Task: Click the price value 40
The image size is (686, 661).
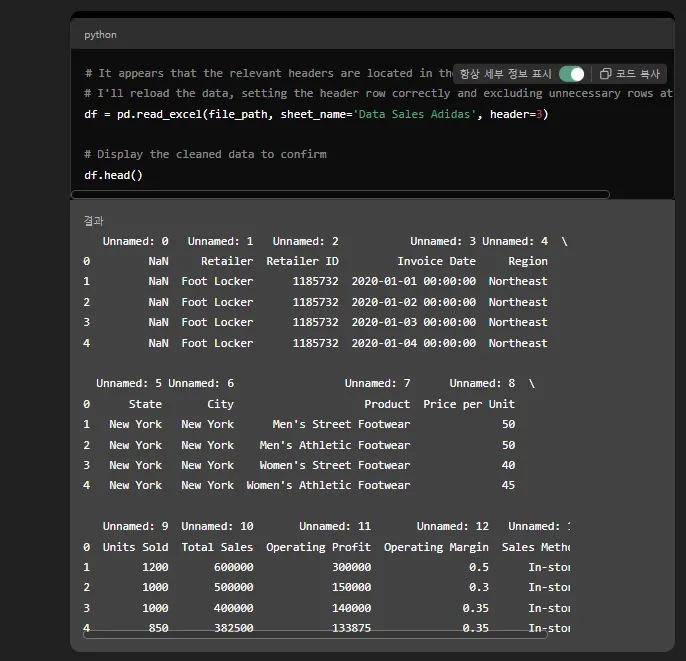Action: [508, 465]
